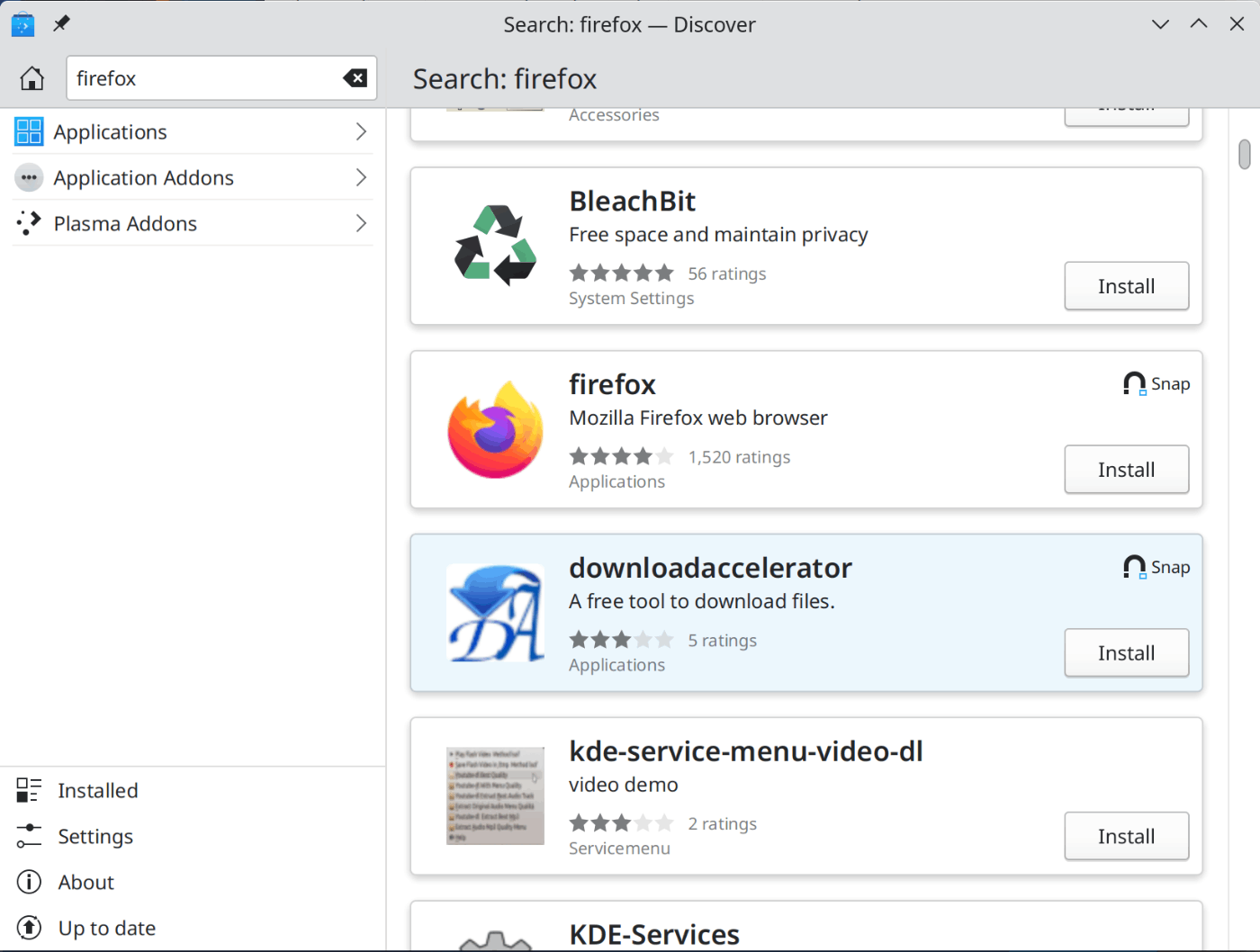The width and height of the screenshot is (1260, 952).
Task: Click the Snap badge on downloadaccelerator card
Action: click(1156, 568)
